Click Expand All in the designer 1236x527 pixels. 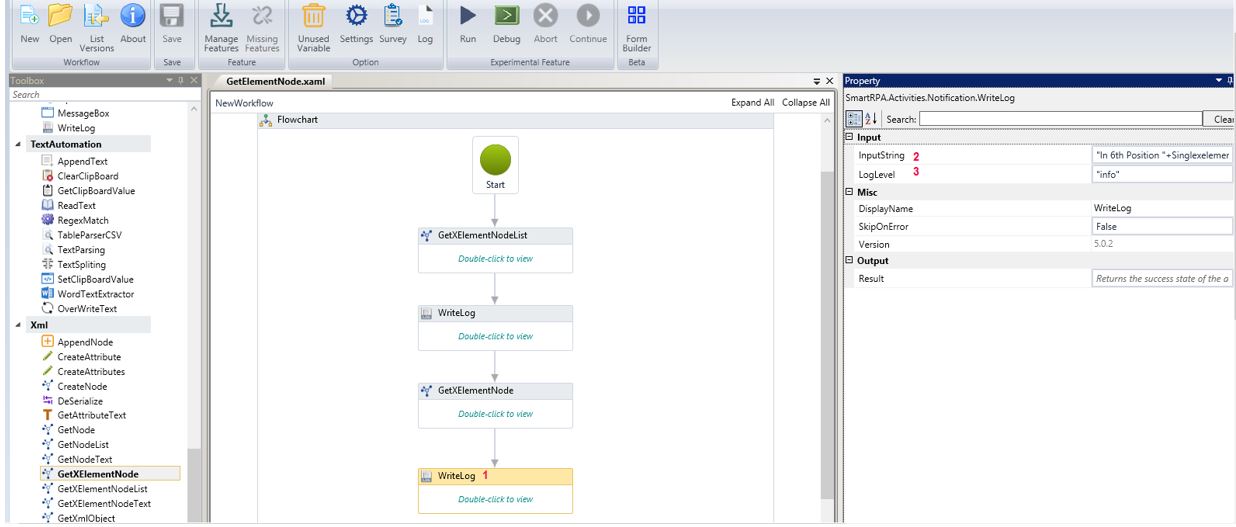tap(752, 103)
